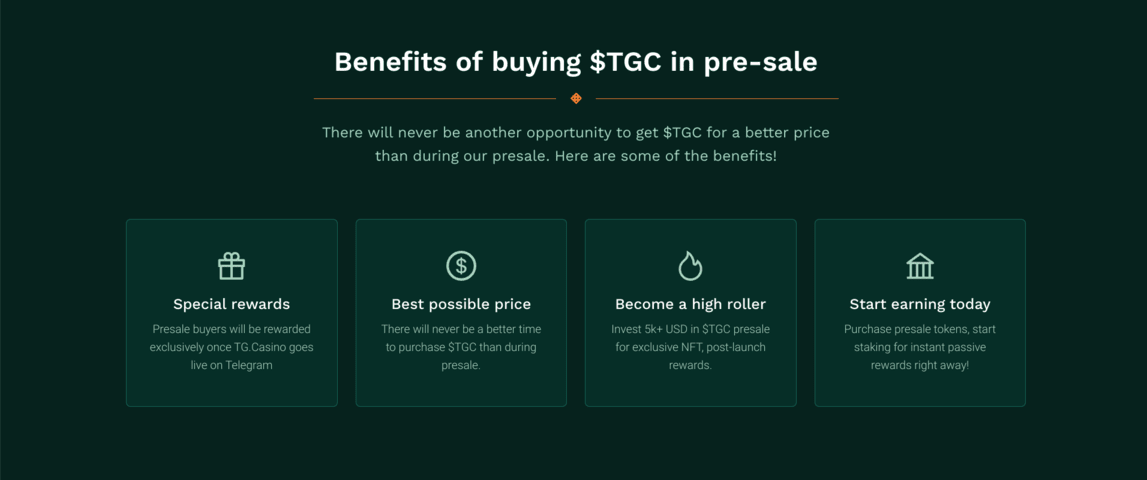Click the flame icon
Image resolution: width=1147 pixels, height=480 pixels.
(x=690, y=266)
